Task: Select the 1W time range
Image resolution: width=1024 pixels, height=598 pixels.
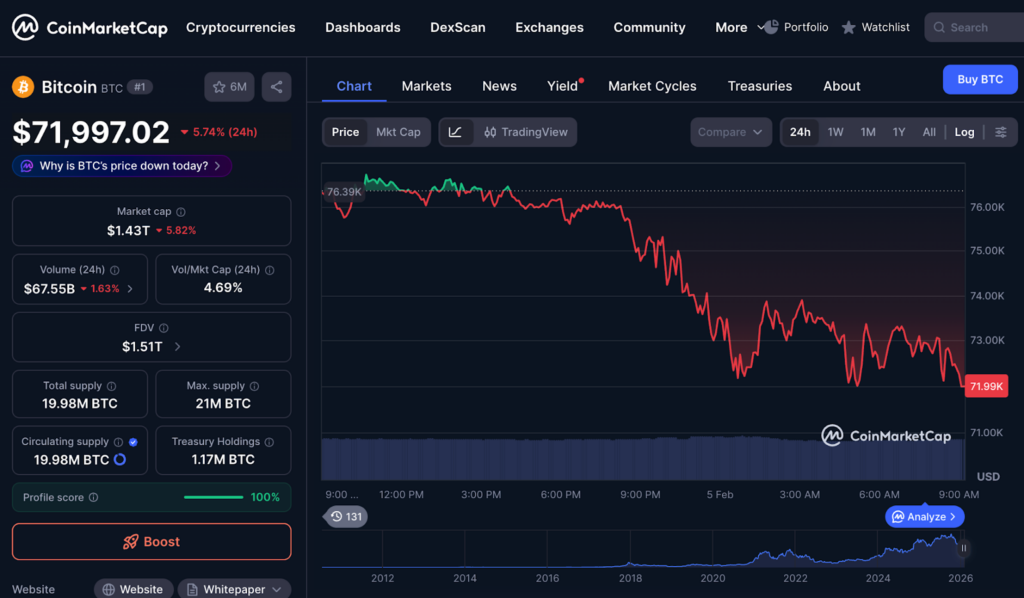Action: coord(835,132)
